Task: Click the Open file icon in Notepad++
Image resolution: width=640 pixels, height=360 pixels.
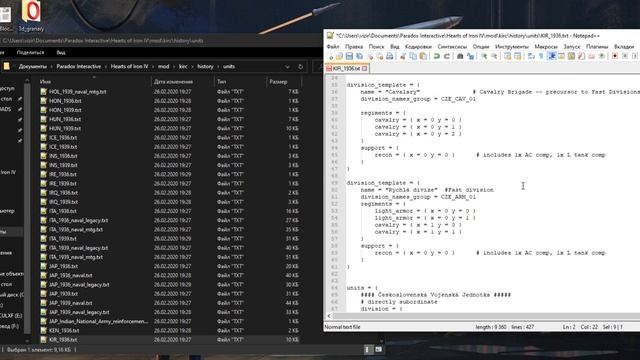Action: 339,56
